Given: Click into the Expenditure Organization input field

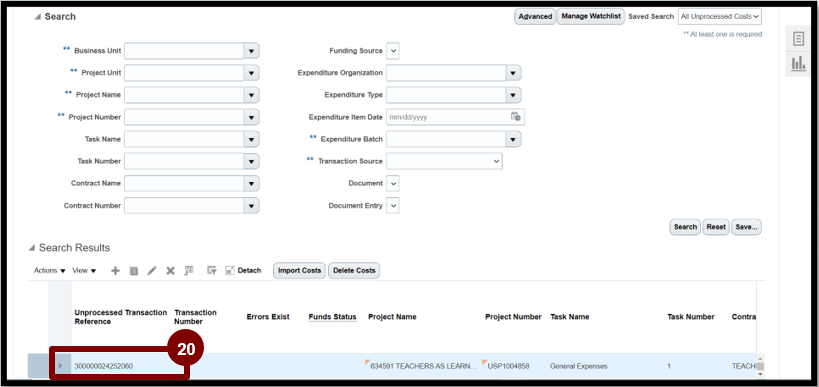Looking at the screenshot, I should (x=446, y=73).
